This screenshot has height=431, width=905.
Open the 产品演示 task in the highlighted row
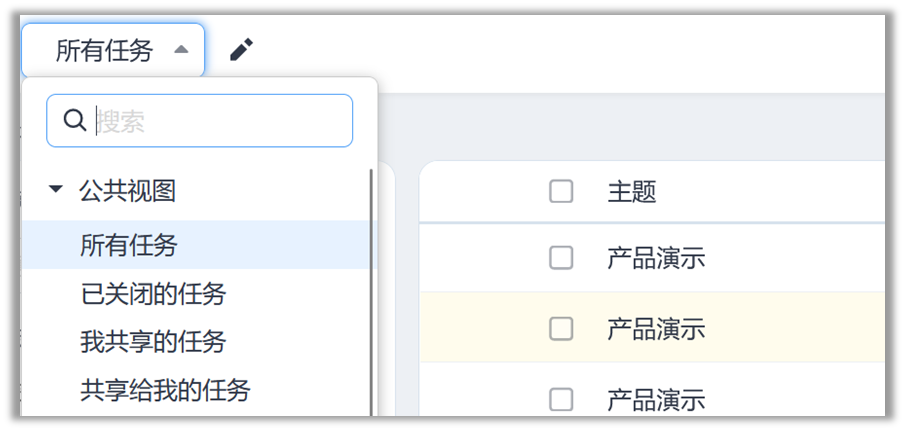tap(656, 328)
